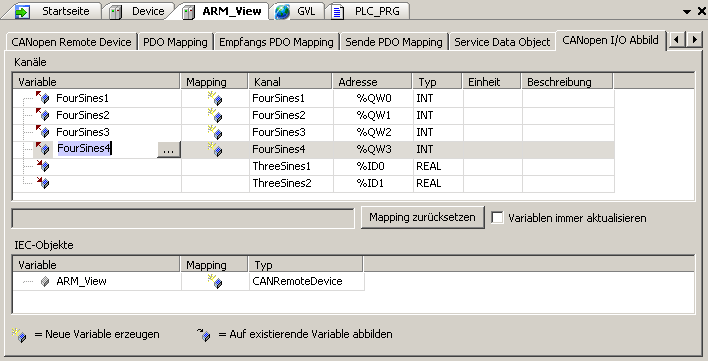Click the empty field left of Mapping zurücksetzen
The width and height of the screenshot is (708, 361).
point(183,218)
